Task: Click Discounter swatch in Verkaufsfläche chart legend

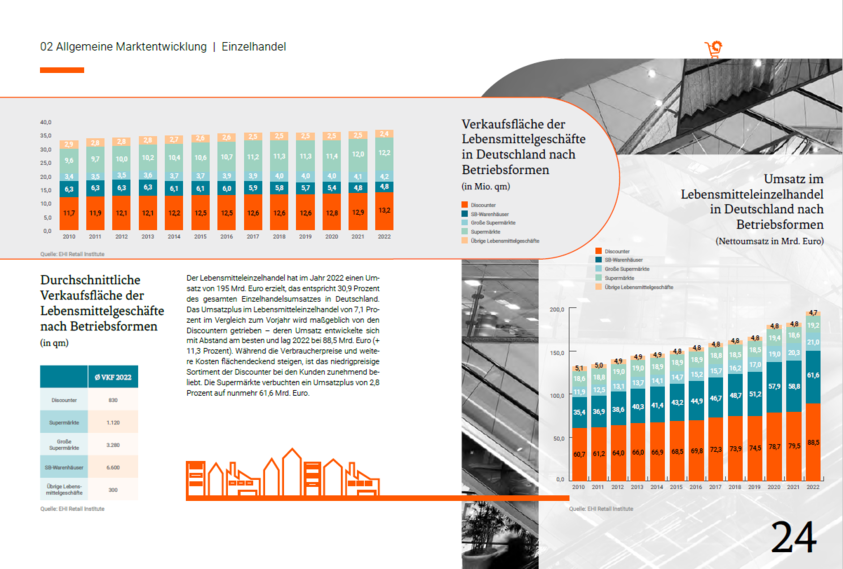Action: (x=465, y=205)
